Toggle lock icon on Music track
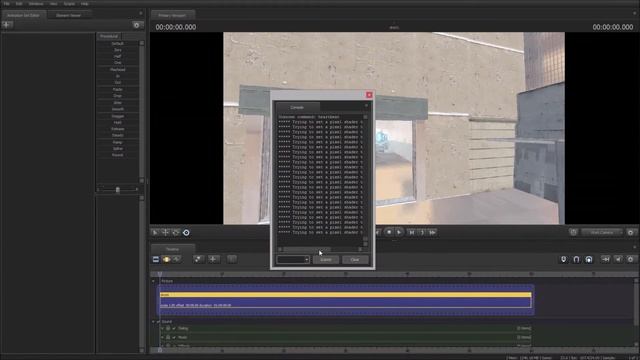The width and height of the screenshot is (640, 360). (168, 338)
